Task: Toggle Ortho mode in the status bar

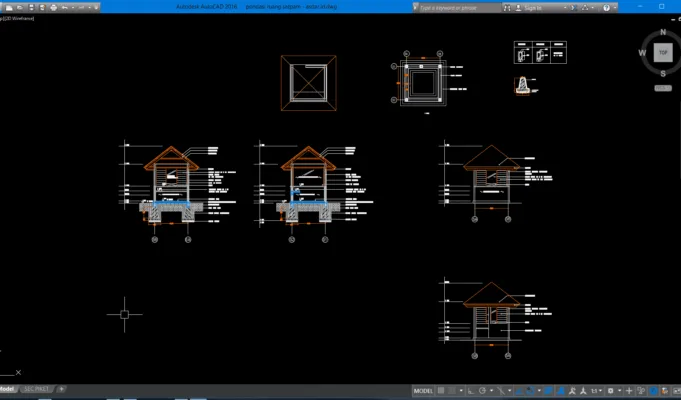Action: (x=471, y=390)
